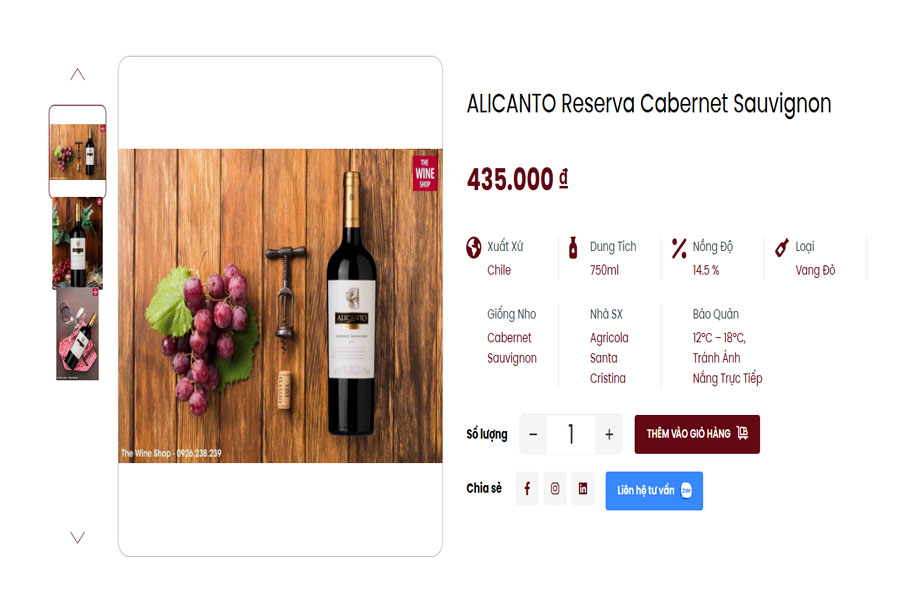The image size is (900, 600).
Task: Decrease quantity with the minus button
Action: (533, 434)
